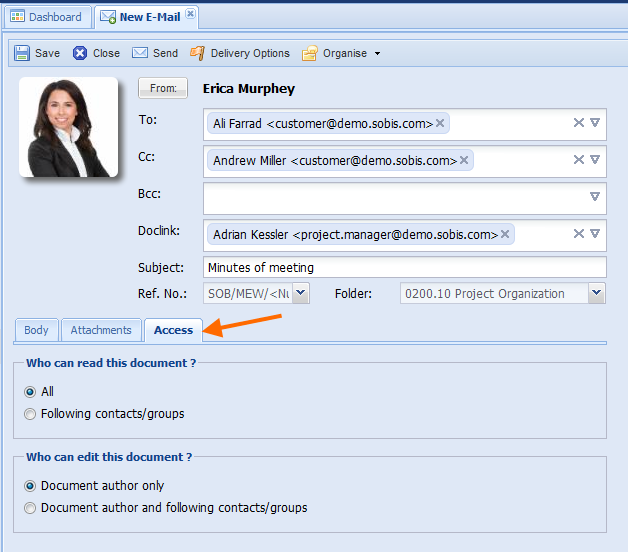Image resolution: width=628 pixels, height=552 pixels.
Task: Switch to the Body tab
Action: click(36, 330)
